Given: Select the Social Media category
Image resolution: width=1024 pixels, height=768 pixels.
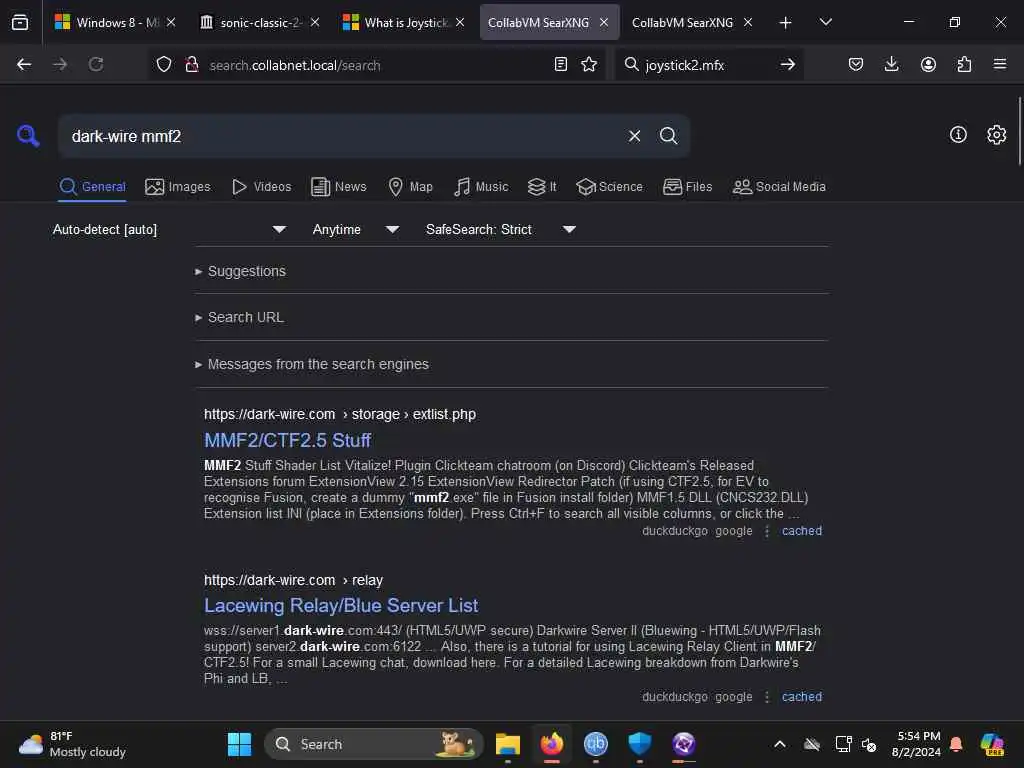Looking at the screenshot, I should (x=779, y=187).
